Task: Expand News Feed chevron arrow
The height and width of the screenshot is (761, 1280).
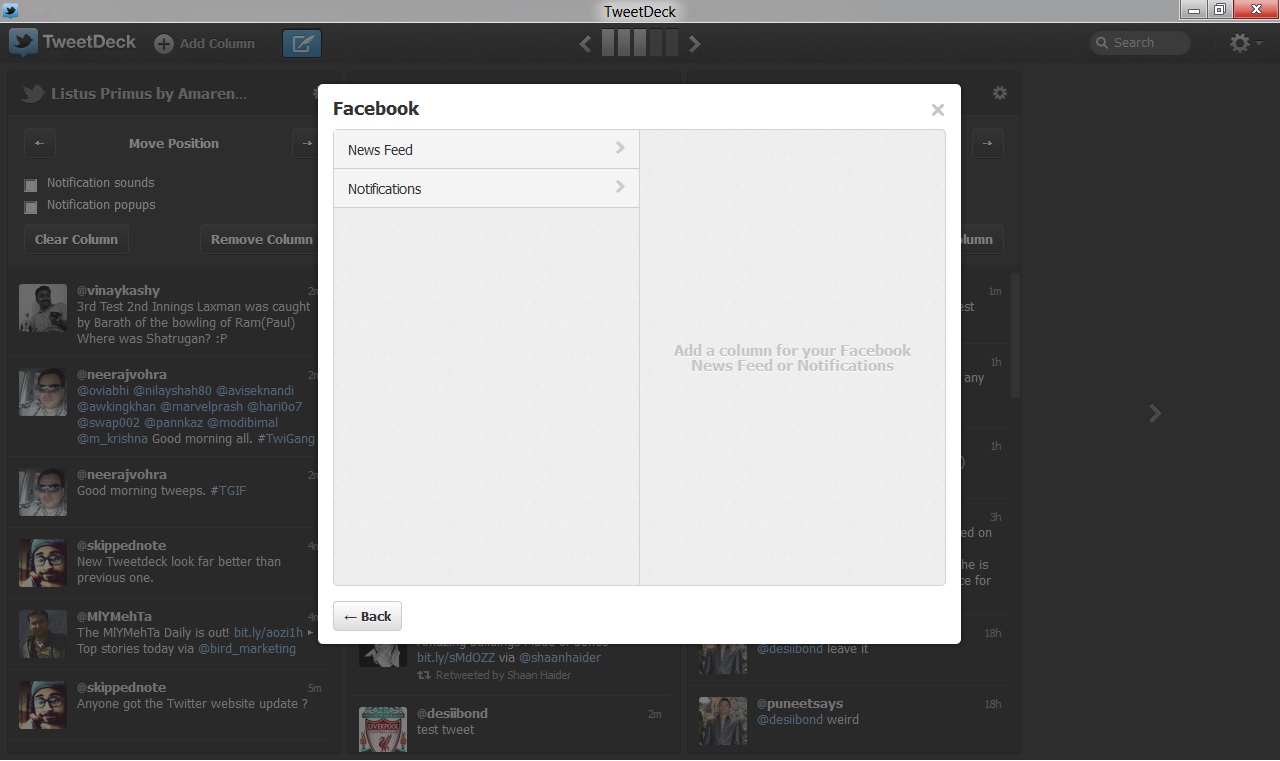Action: click(x=620, y=148)
